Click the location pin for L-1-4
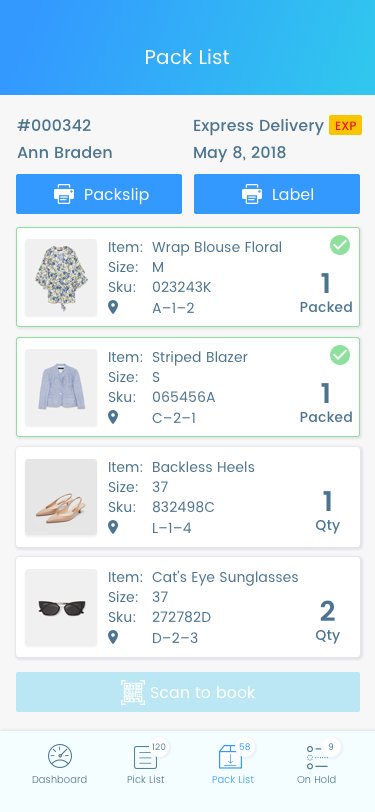 (113, 527)
